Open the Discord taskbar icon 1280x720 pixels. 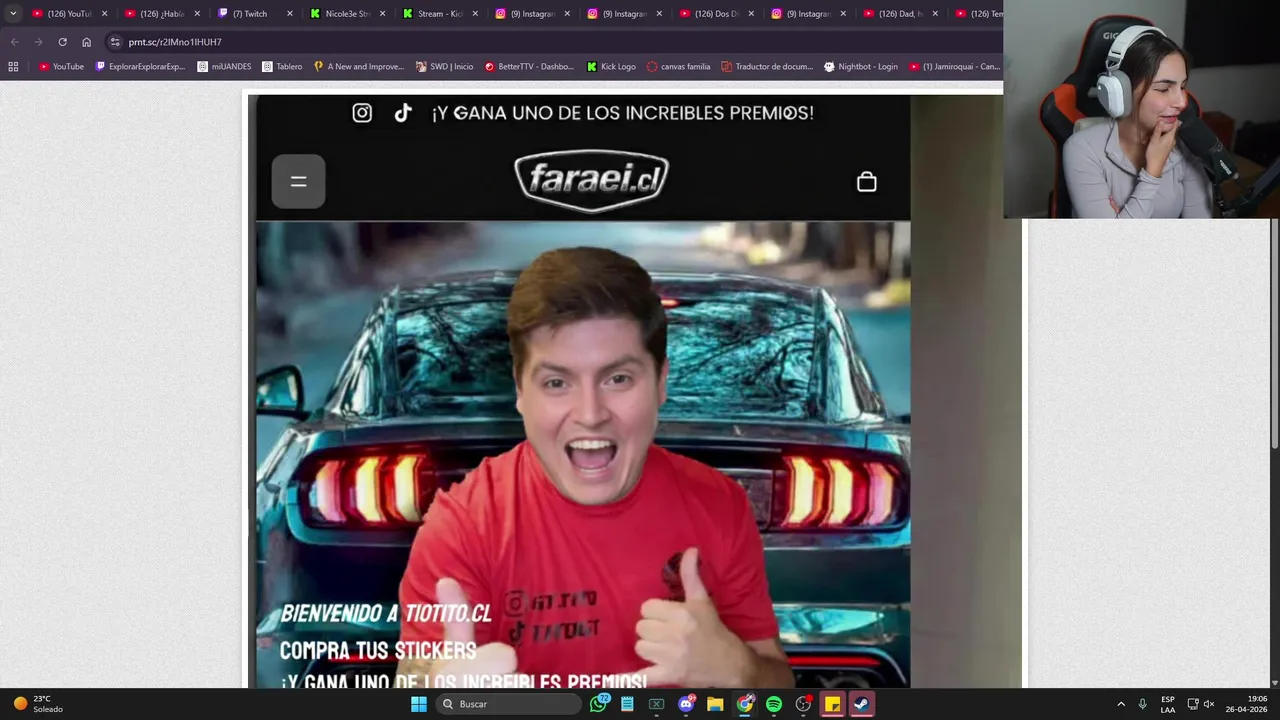click(686, 704)
